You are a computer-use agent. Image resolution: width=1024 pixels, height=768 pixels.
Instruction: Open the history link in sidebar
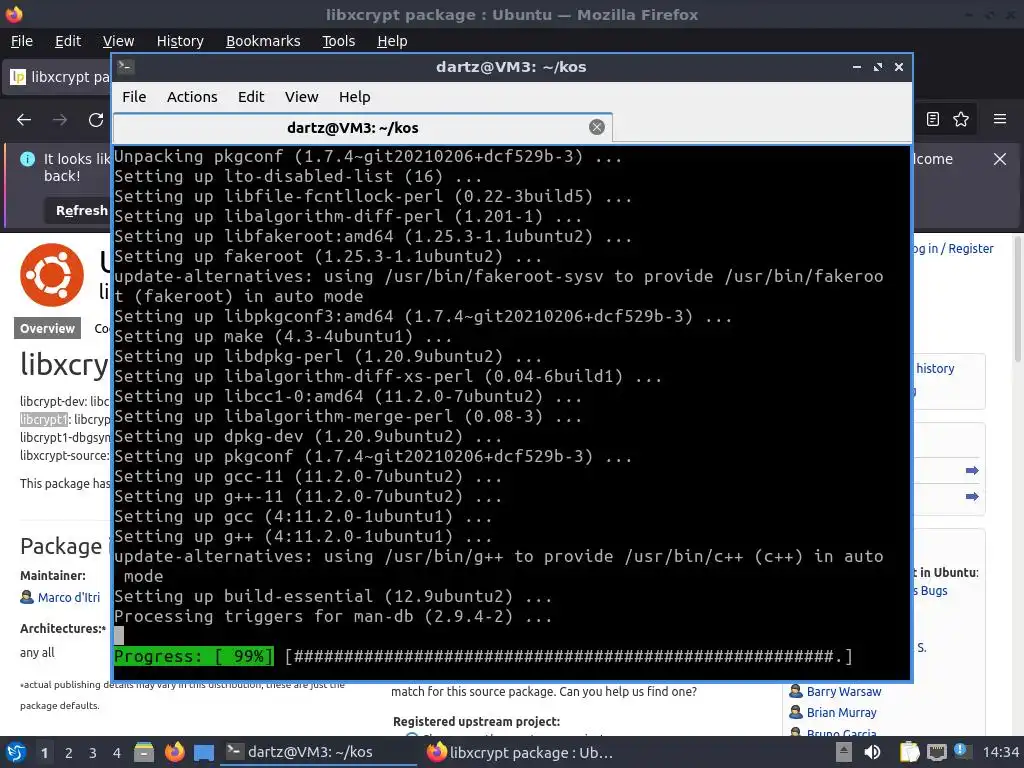click(x=935, y=368)
